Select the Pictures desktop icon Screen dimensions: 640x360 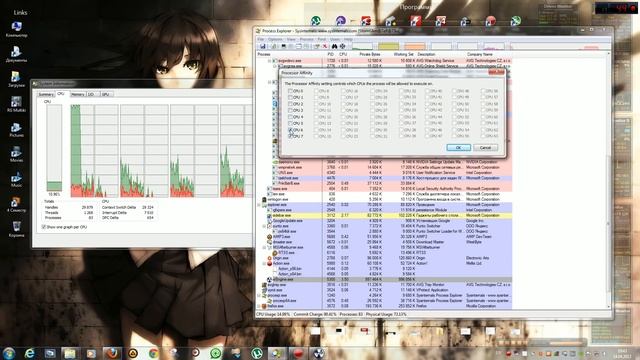(16, 130)
